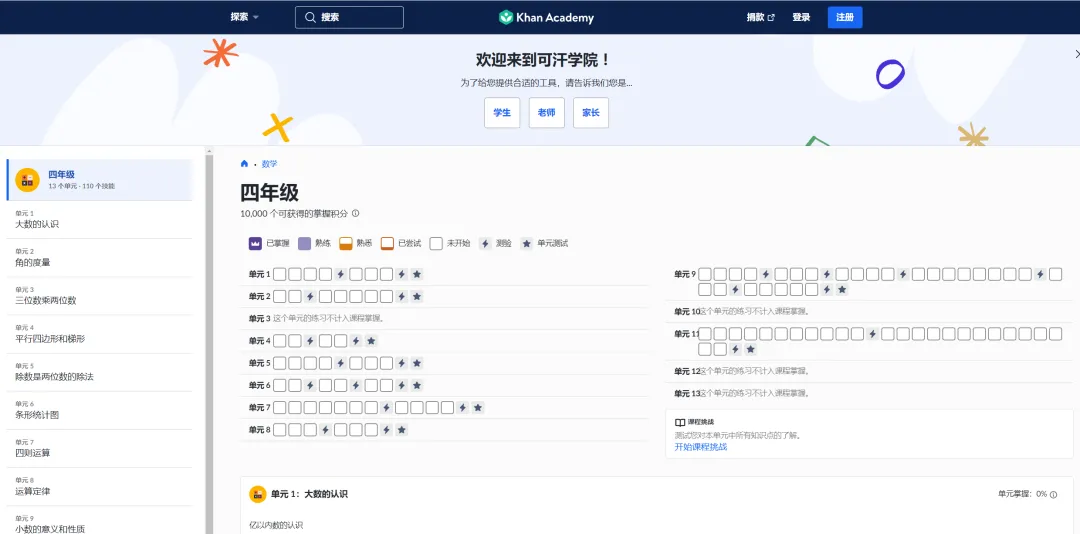The image size is (1080, 534).
Task: Open sidebar item 单元 8 运算定律
Action: point(100,487)
